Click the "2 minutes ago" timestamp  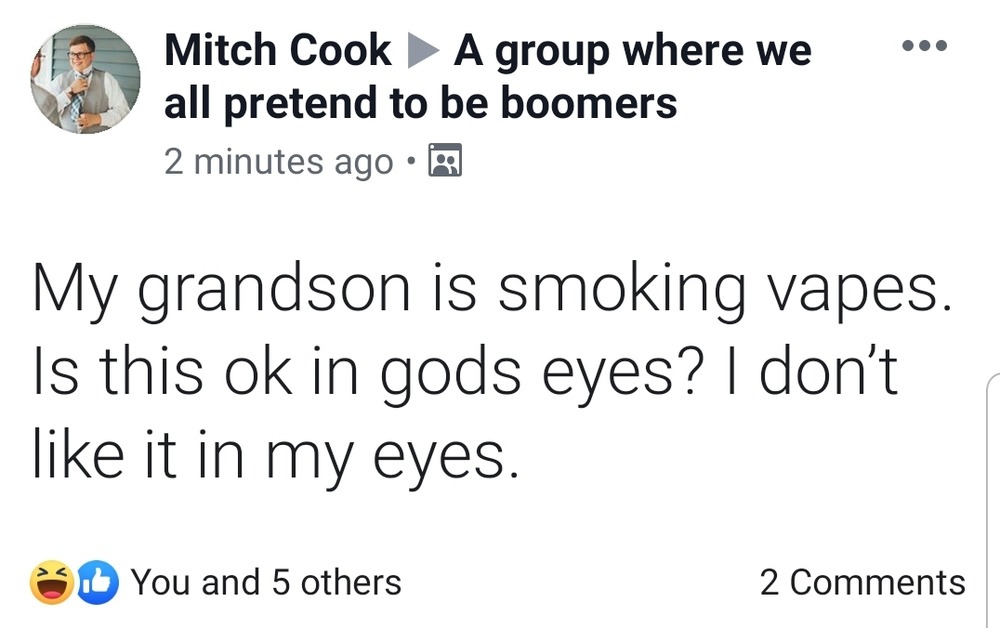point(278,161)
